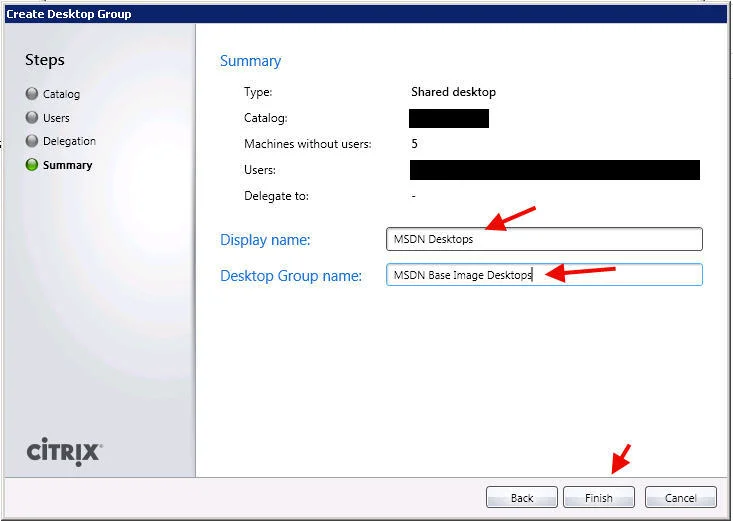Select the green Summary step icon
The width and height of the screenshot is (733, 521).
(x=32, y=165)
